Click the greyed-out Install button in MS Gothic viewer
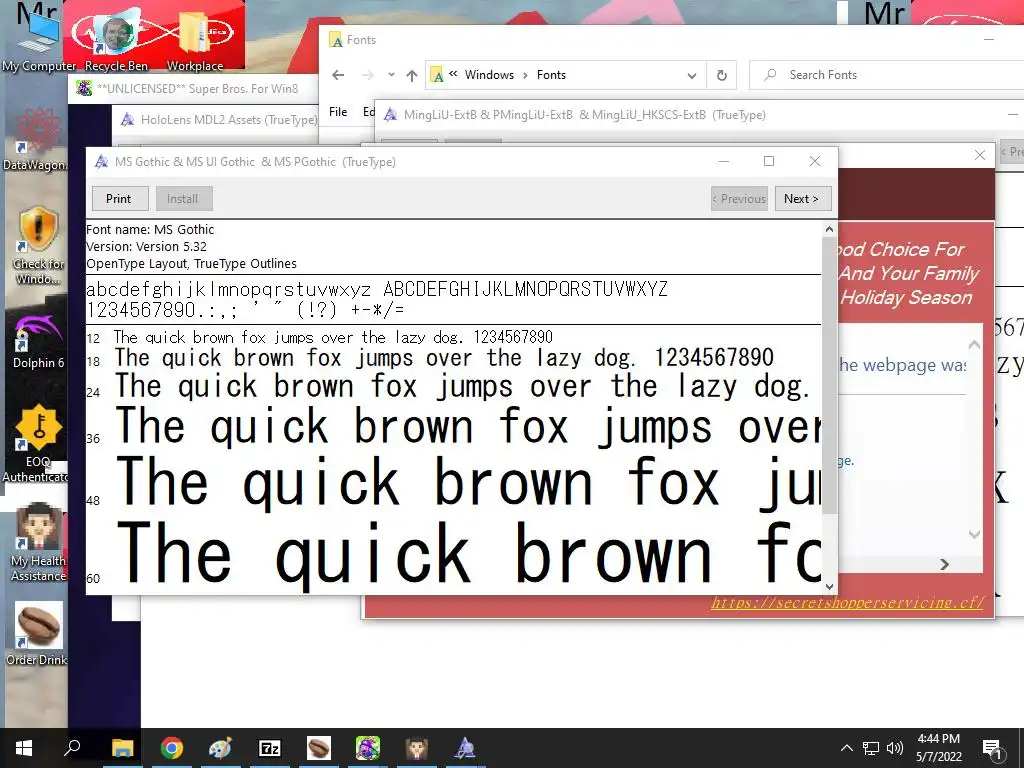Viewport: 1024px width, 768px height. [x=184, y=199]
